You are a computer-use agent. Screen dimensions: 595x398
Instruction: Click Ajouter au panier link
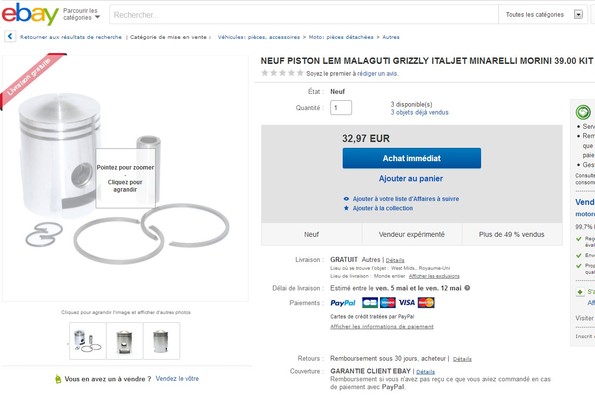tap(411, 179)
